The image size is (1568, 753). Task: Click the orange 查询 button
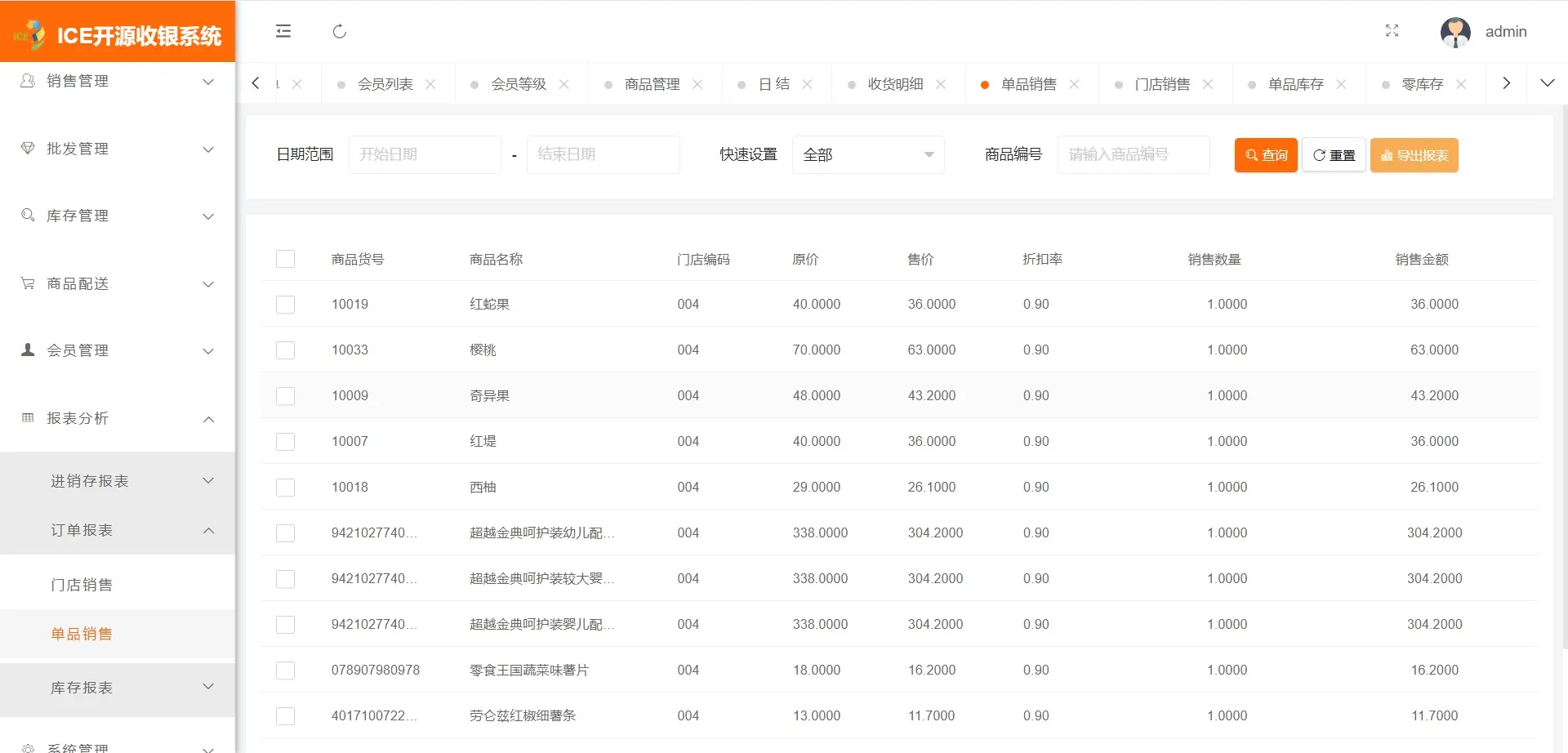click(1266, 155)
